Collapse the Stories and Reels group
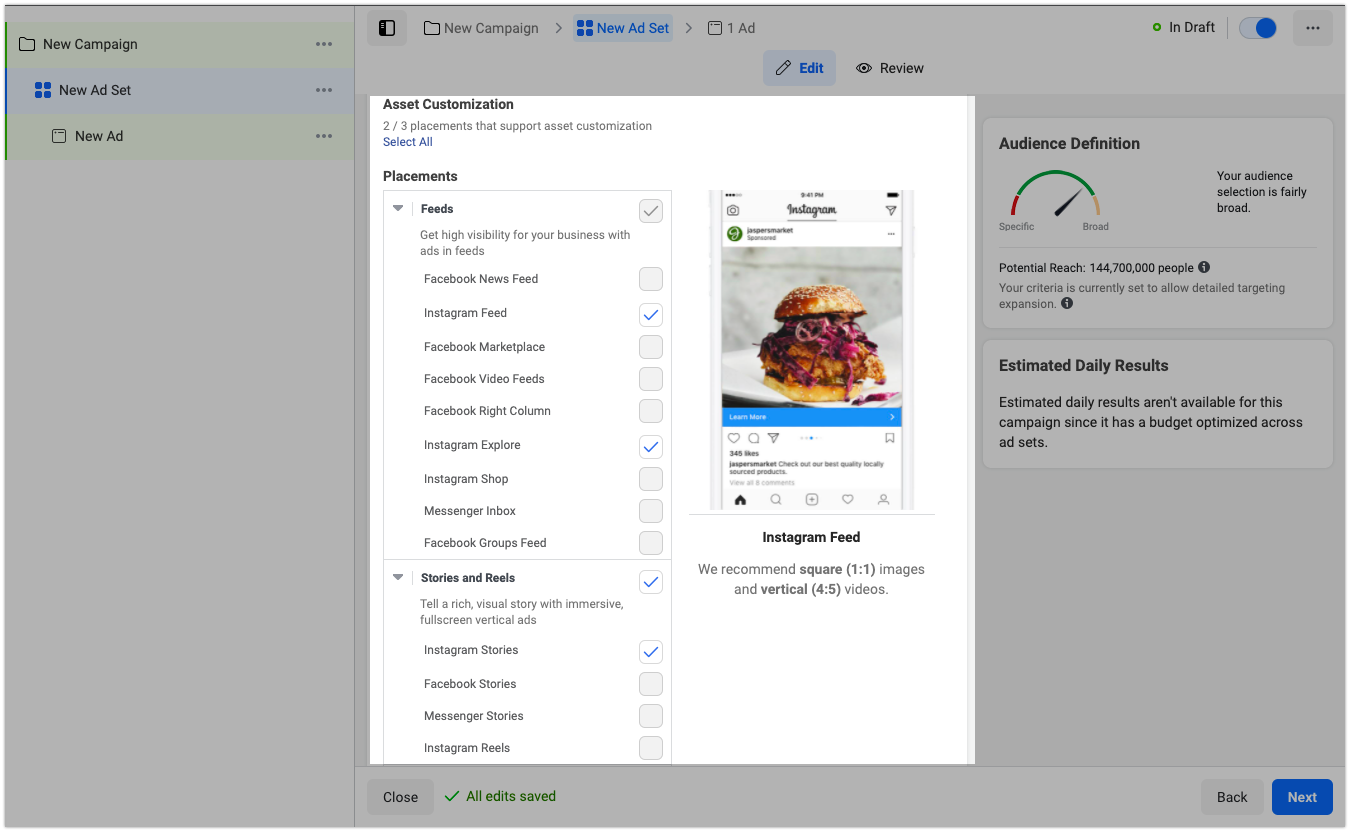 [x=398, y=578]
